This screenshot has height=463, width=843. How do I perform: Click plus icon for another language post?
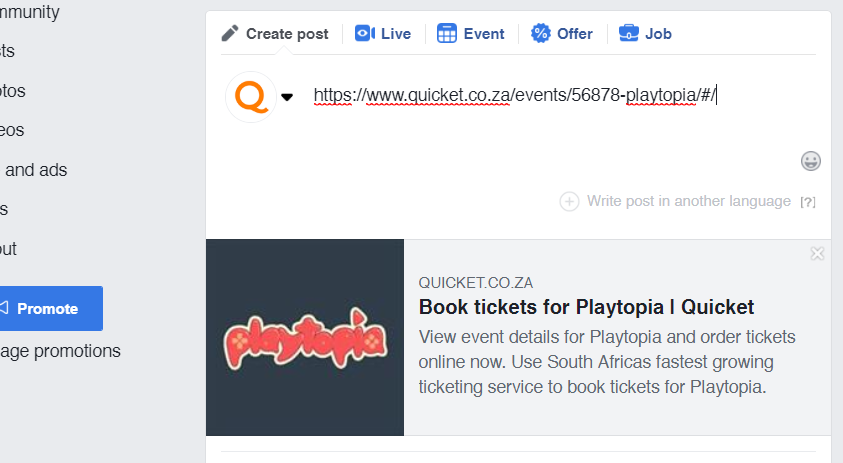(x=569, y=201)
